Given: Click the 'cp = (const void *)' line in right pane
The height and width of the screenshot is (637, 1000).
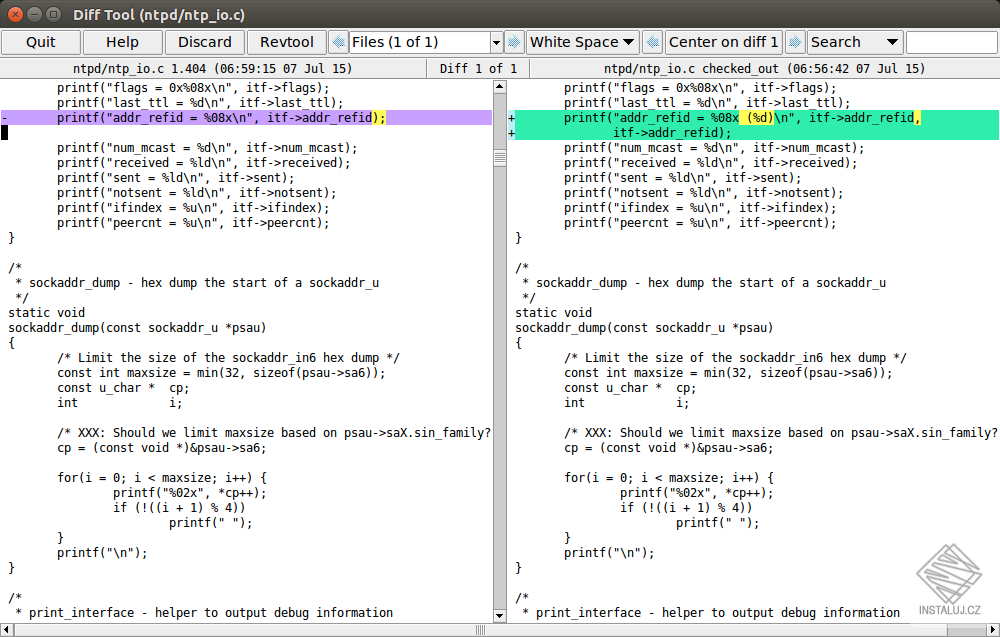Looking at the screenshot, I should tap(668, 448).
